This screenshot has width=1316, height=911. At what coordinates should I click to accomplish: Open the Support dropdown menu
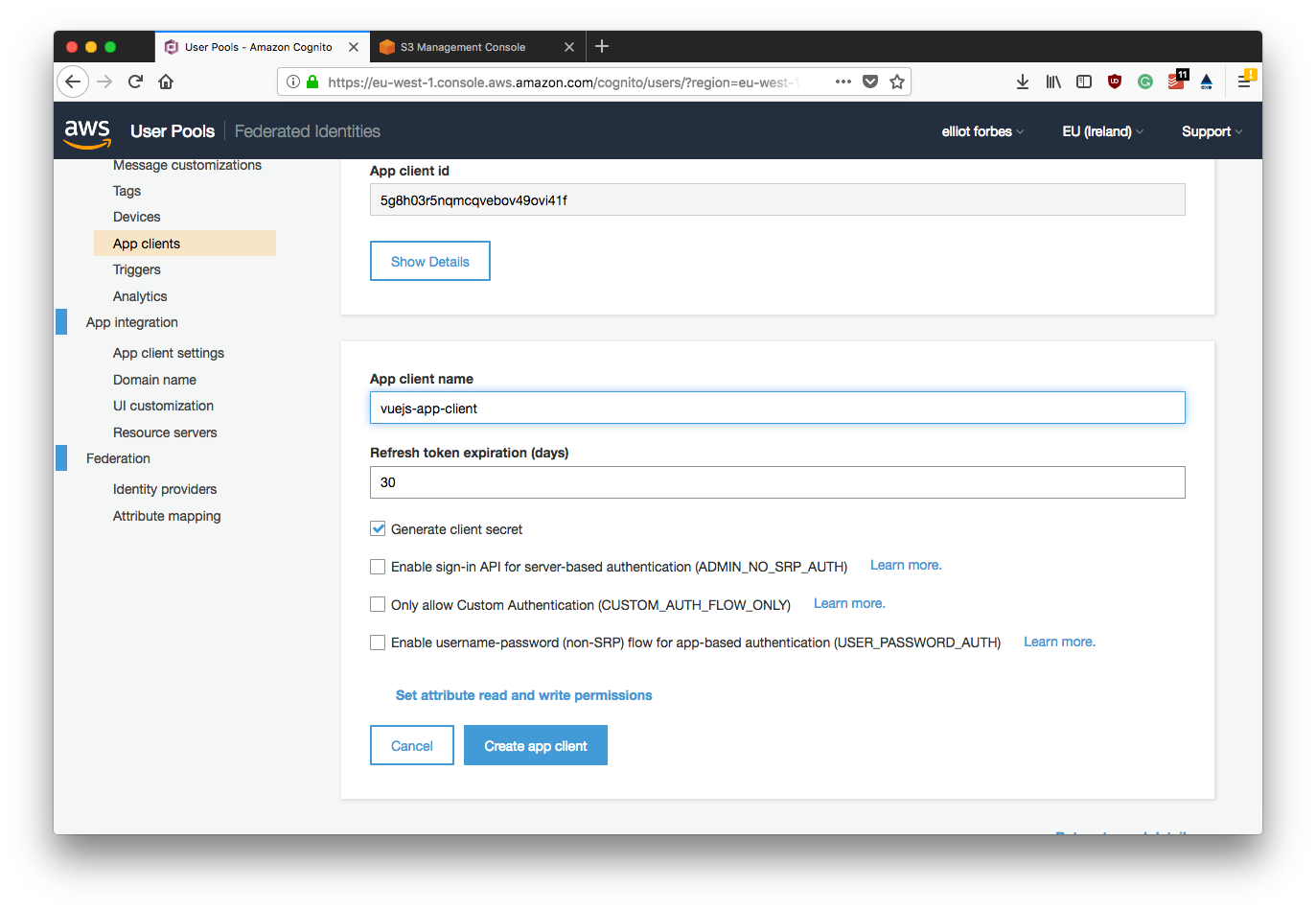tap(1212, 131)
